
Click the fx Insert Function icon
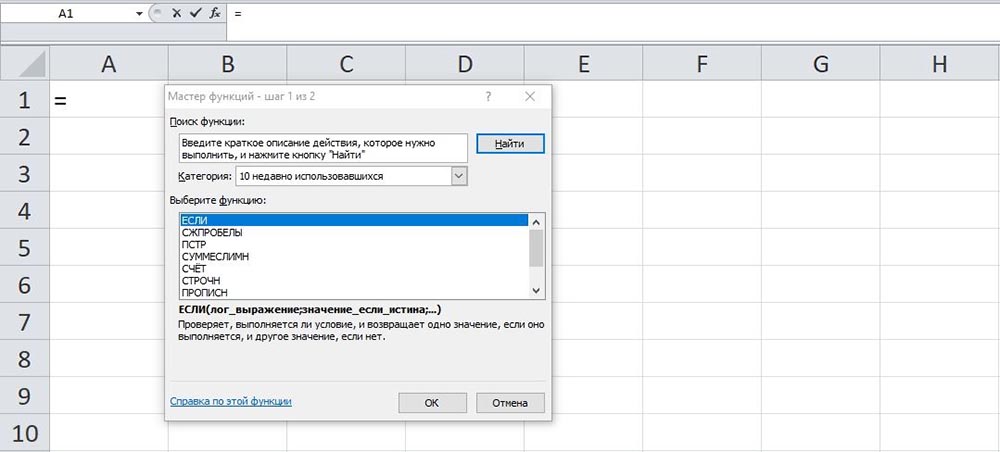pyautogui.click(x=215, y=14)
